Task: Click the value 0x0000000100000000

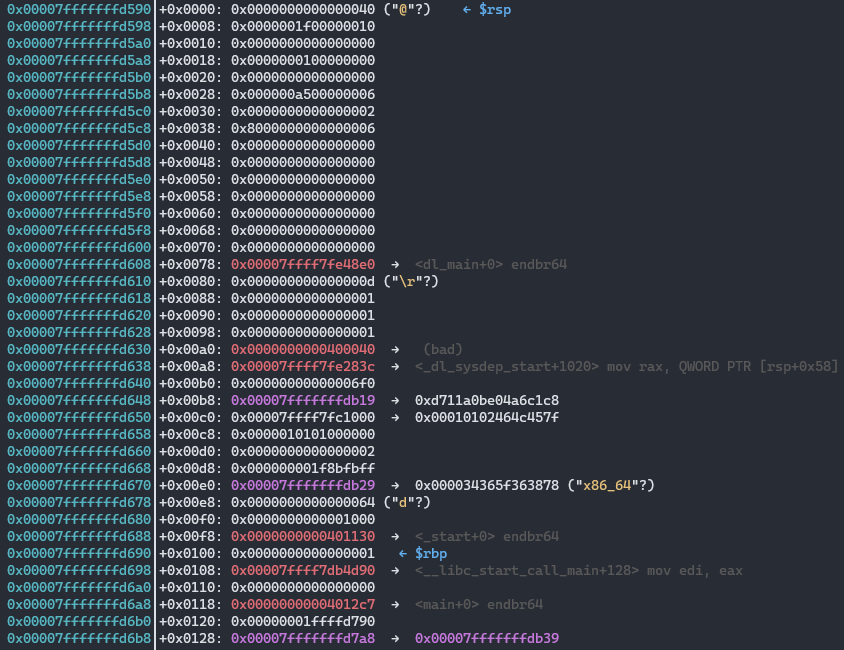Action: coord(303,60)
